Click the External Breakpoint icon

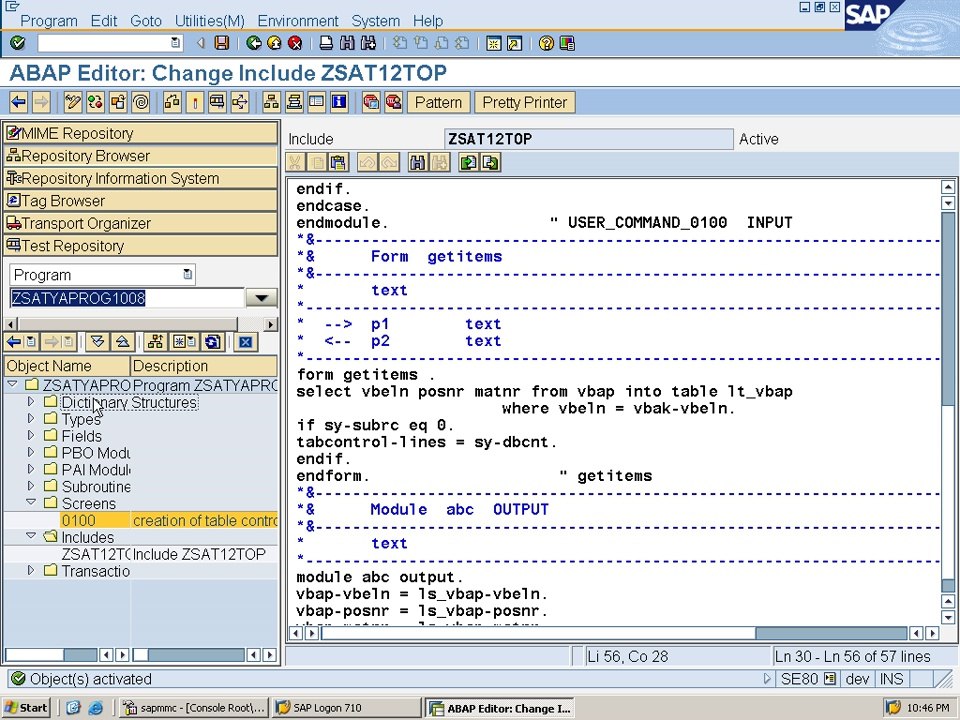(393, 102)
